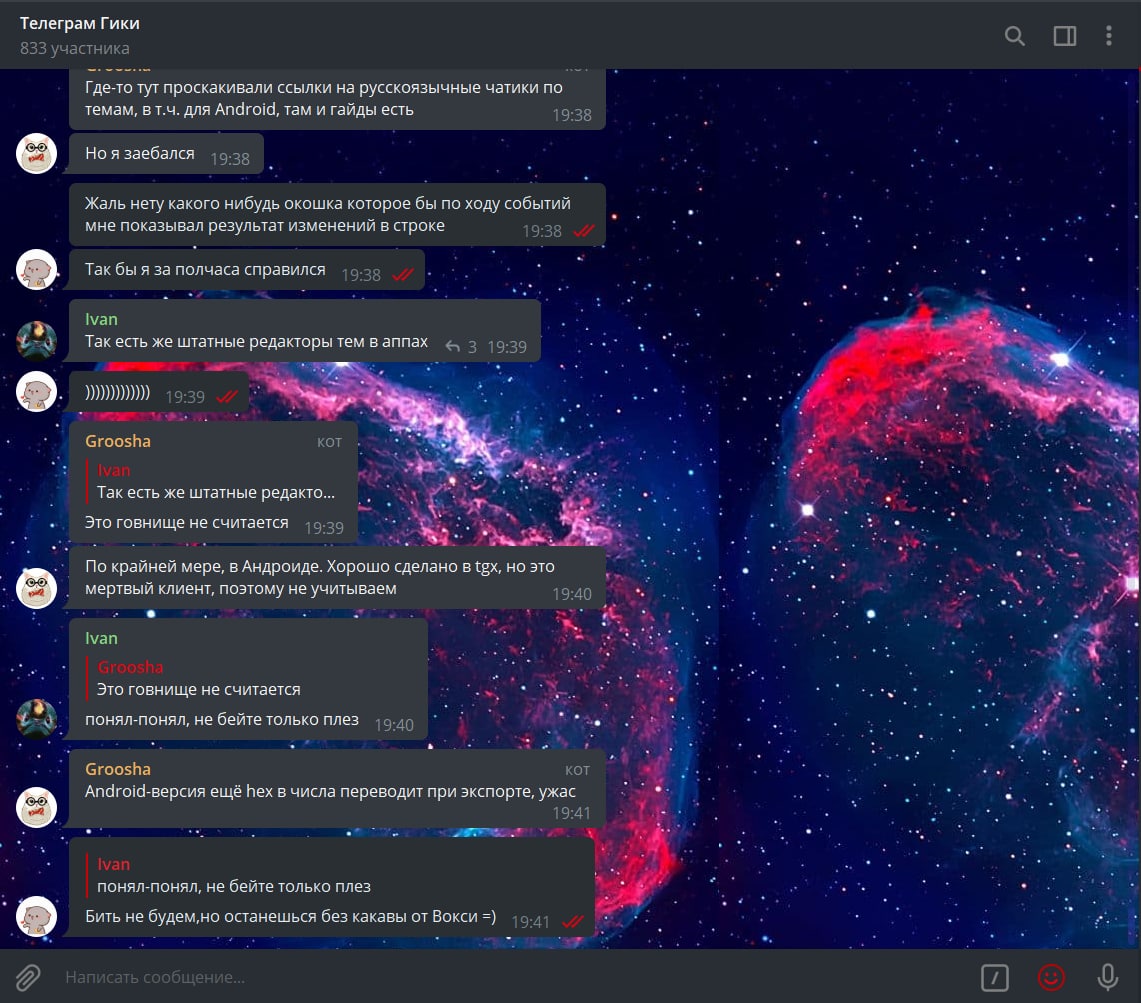Click Ivan's avatar beside 'понял-понял, не бейте' message
Viewport: 1141px width, 1003px height.
click(36, 718)
